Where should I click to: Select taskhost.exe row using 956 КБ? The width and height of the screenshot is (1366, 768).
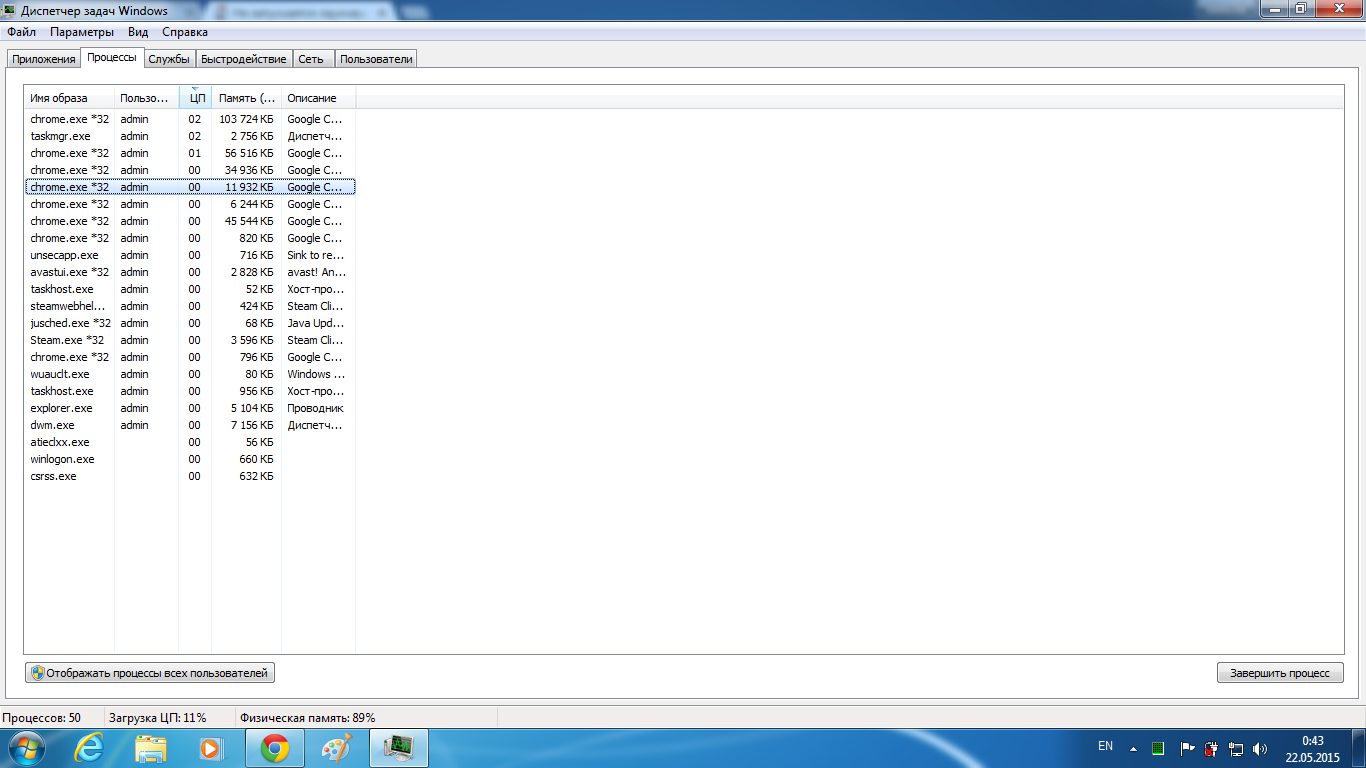tap(190, 391)
